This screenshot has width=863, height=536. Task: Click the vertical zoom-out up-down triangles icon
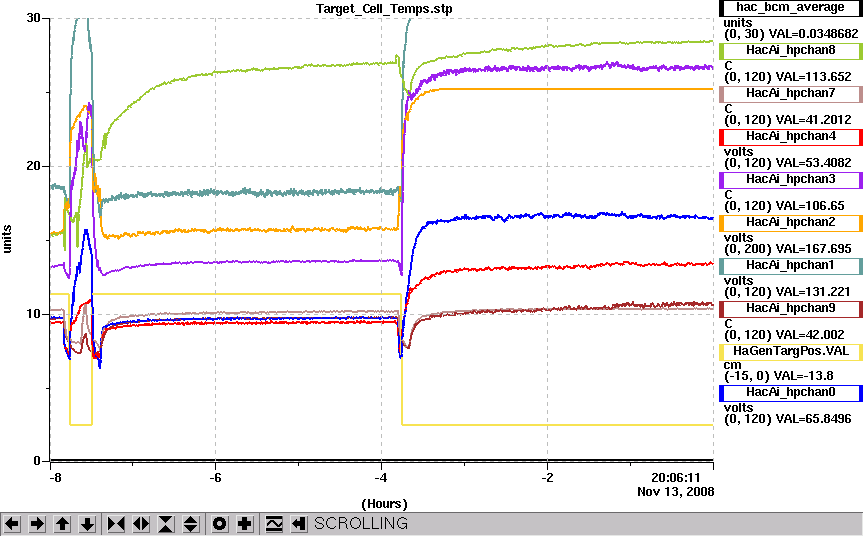point(190,523)
